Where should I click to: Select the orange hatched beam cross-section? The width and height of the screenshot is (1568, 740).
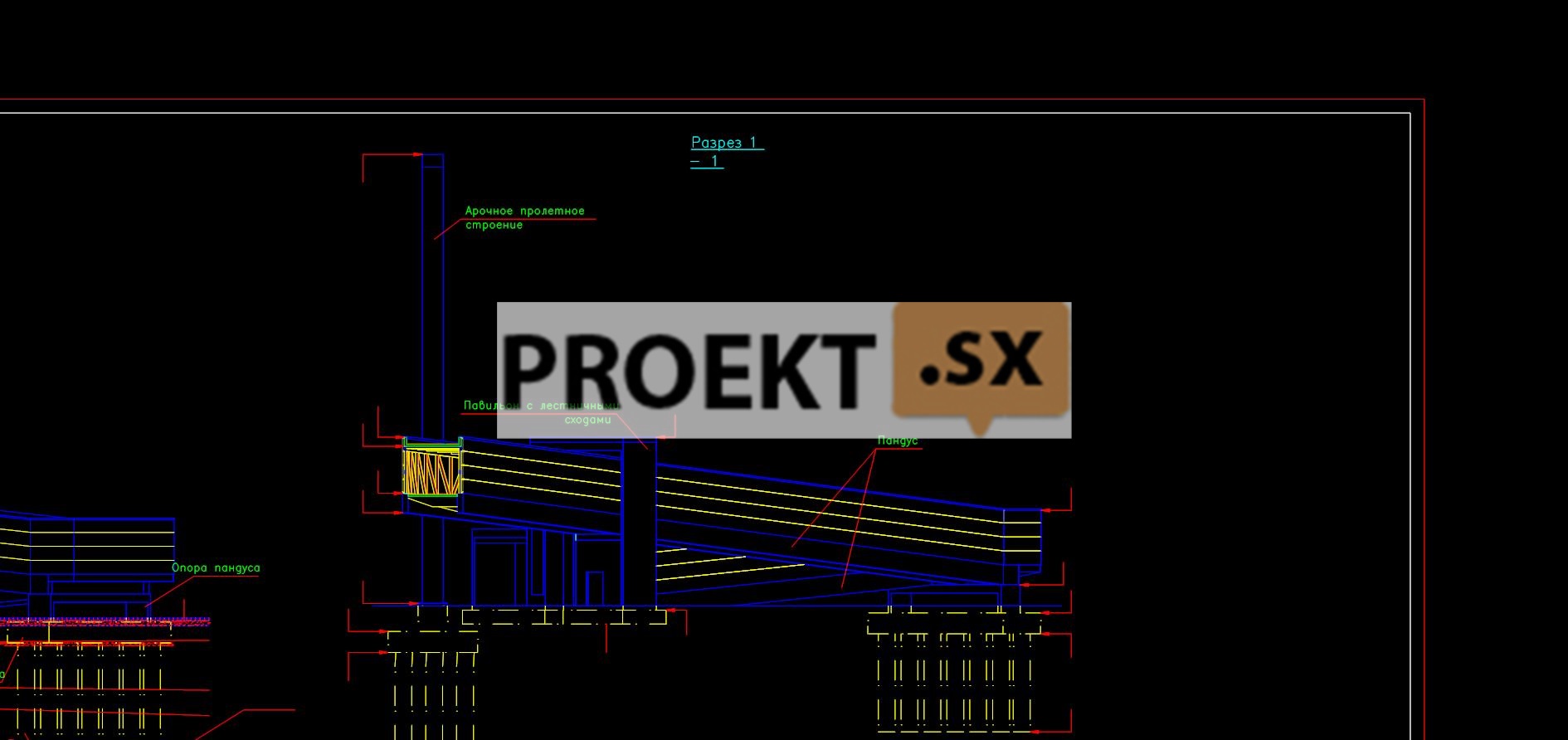point(431,471)
